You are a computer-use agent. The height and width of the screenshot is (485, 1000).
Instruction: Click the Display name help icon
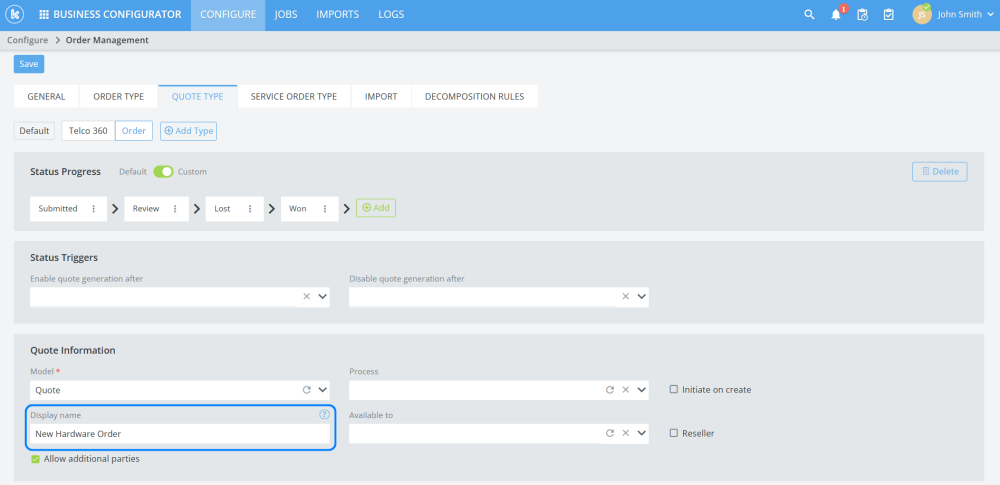click(x=324, y=414)
